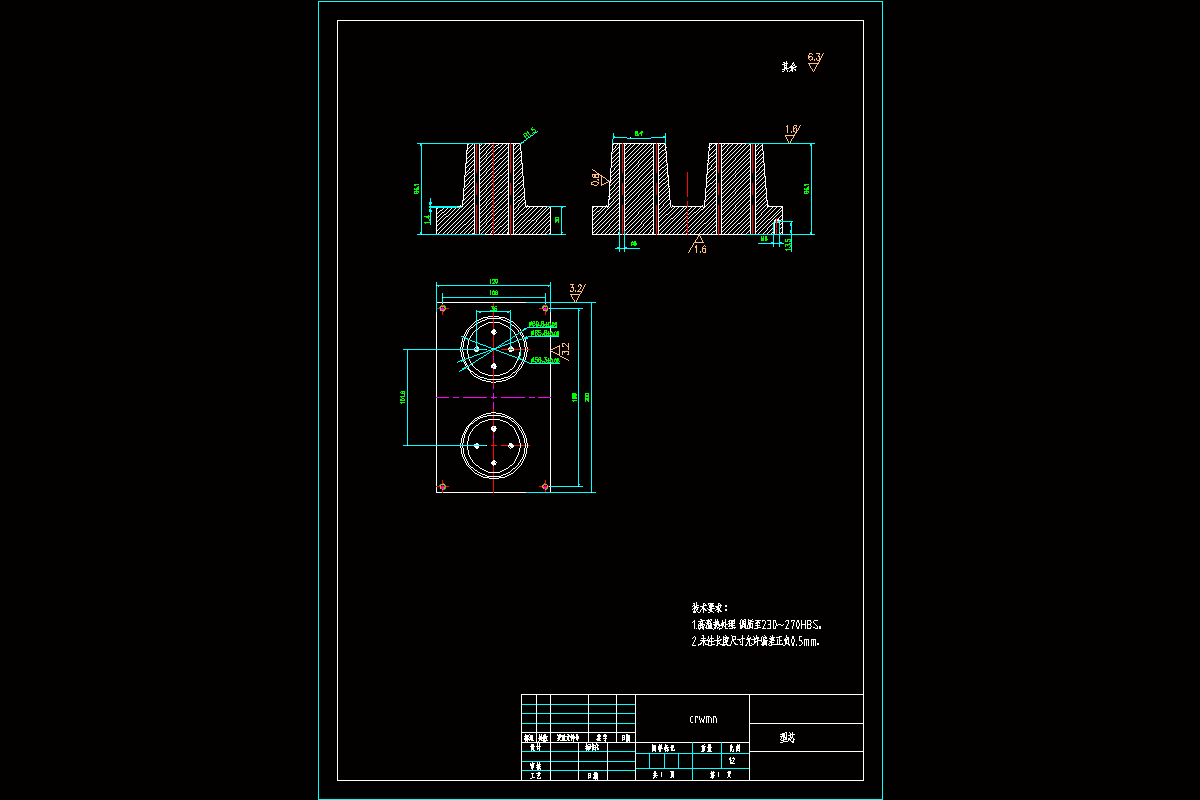Click the 'crwmn' text in title block
The image size is (1200, 800).
point(703,719)
